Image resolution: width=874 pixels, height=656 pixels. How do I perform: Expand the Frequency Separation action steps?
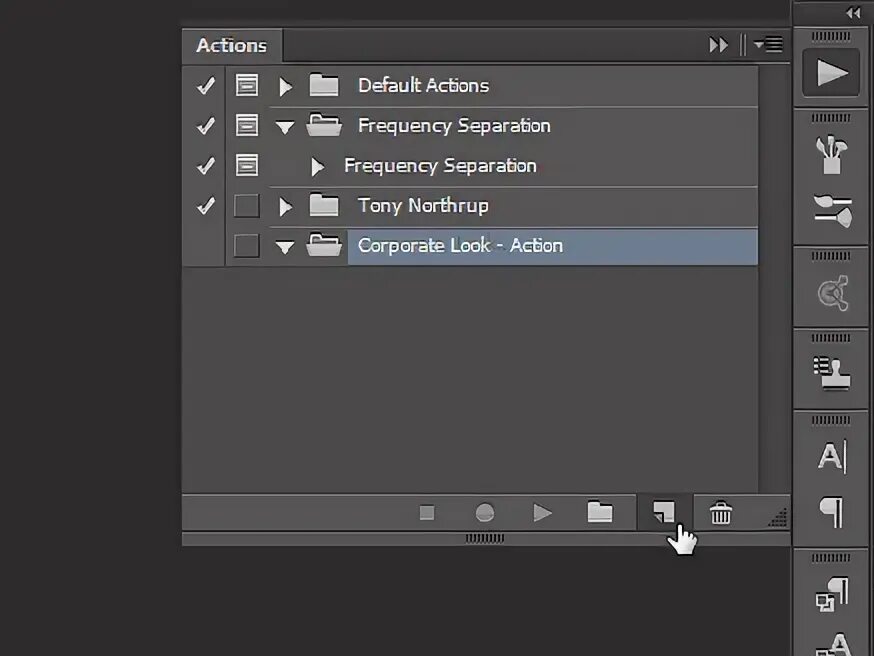click(x=317, y=167)
